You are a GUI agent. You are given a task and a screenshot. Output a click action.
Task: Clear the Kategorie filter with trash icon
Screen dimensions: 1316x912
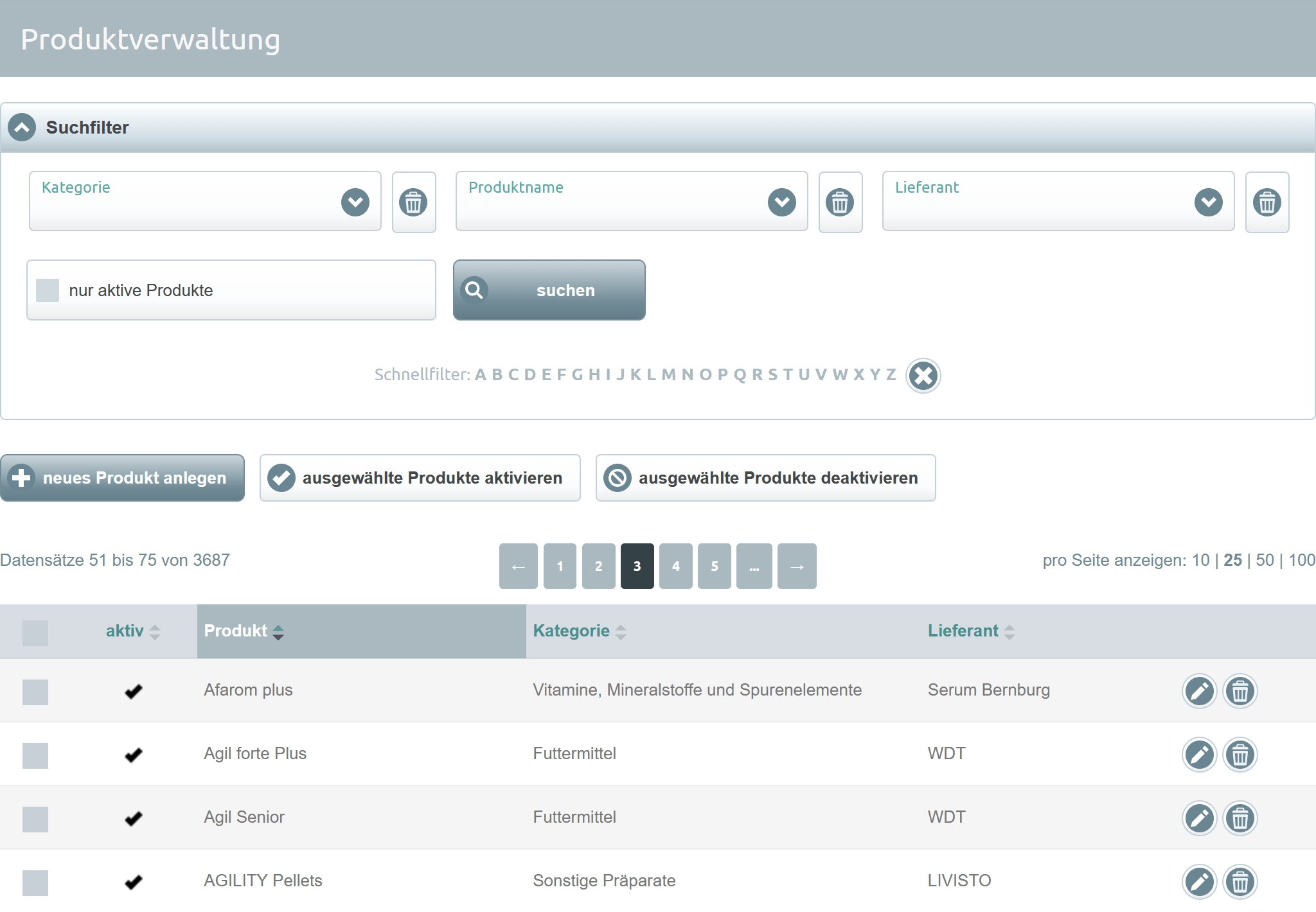tap(414, 202)
